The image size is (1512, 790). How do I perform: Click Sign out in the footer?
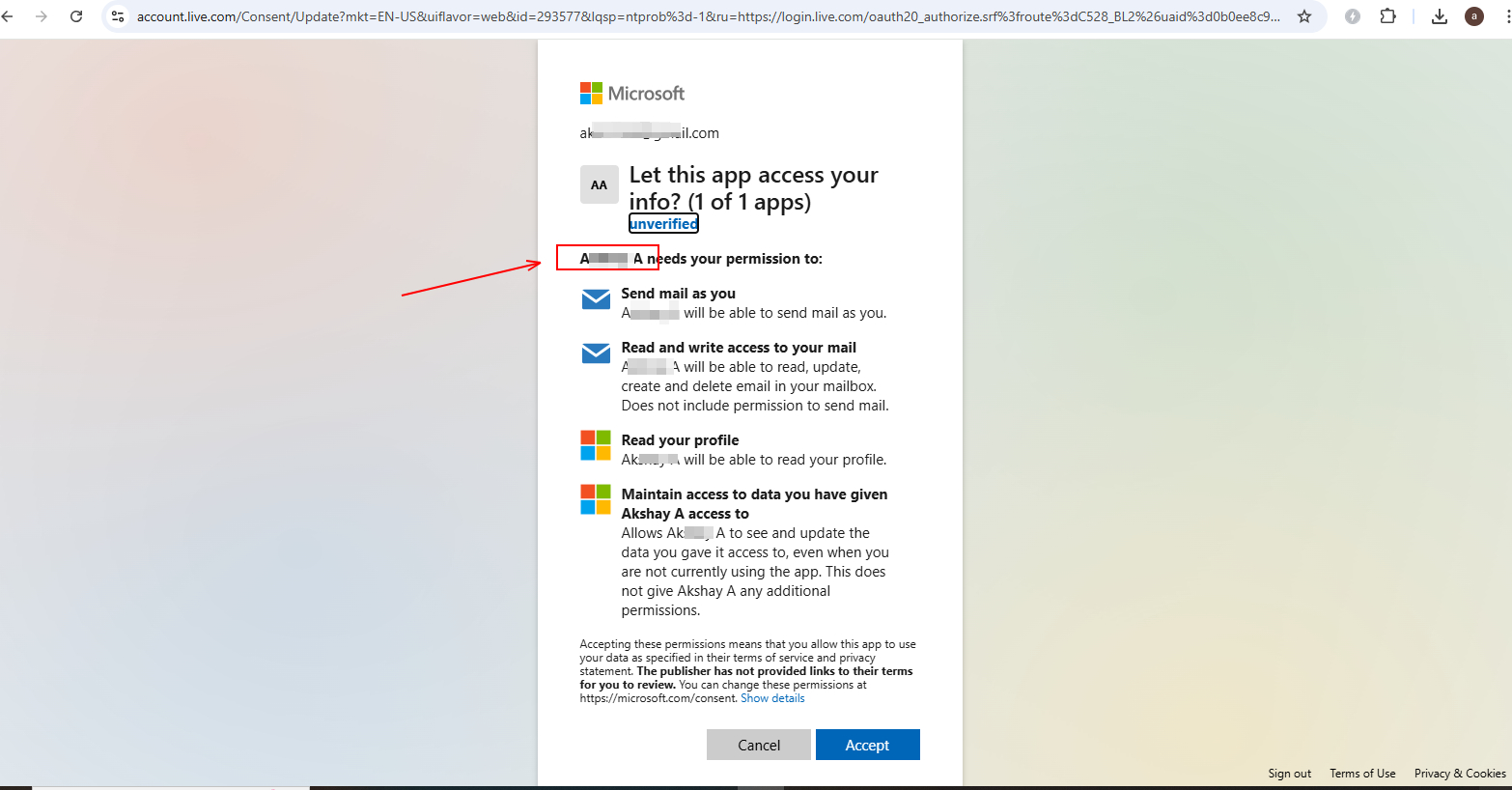[x=1289, y=774]
